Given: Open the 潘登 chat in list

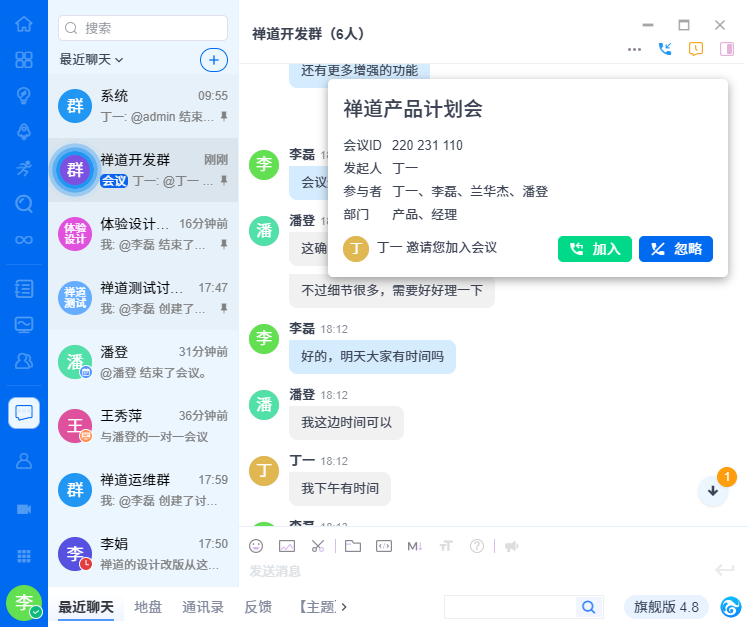Looking at the screenshot, I should [143, 362].
